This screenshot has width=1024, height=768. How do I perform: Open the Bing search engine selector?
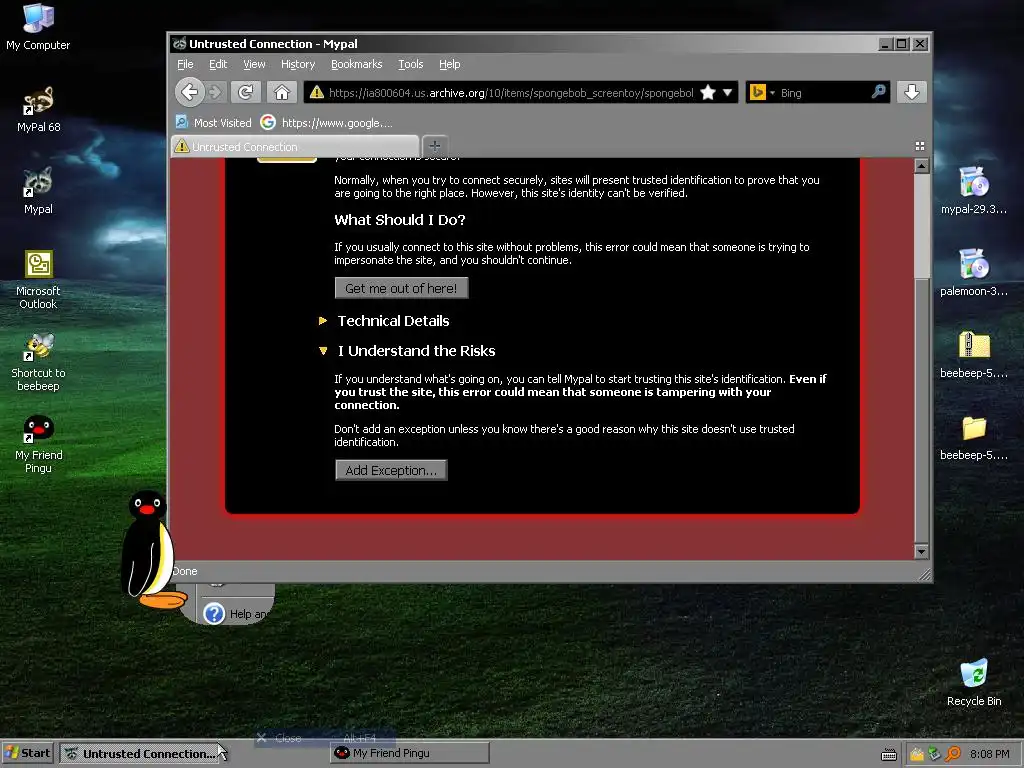pyautogui.click(x=762, y=93)
